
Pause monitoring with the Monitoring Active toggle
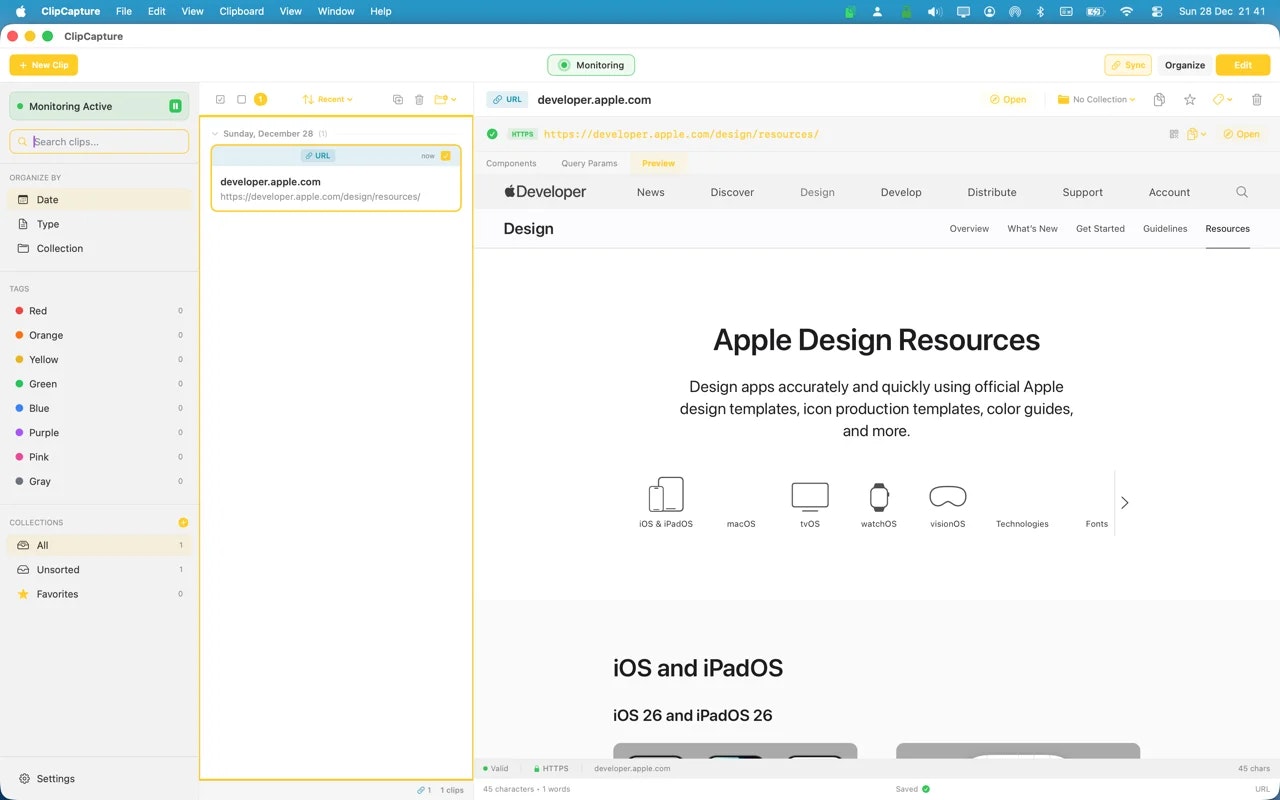click(x=175, y=105)
